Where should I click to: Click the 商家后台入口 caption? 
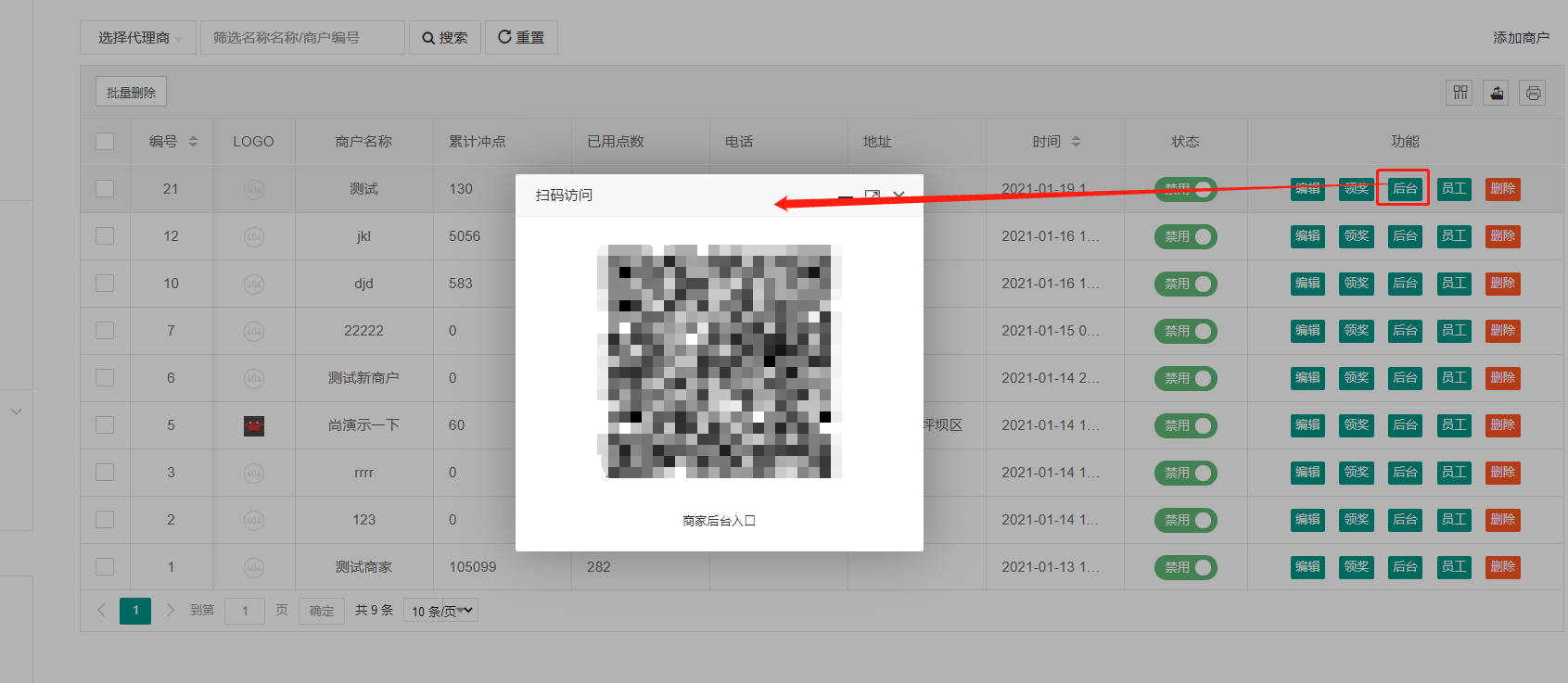720,521
